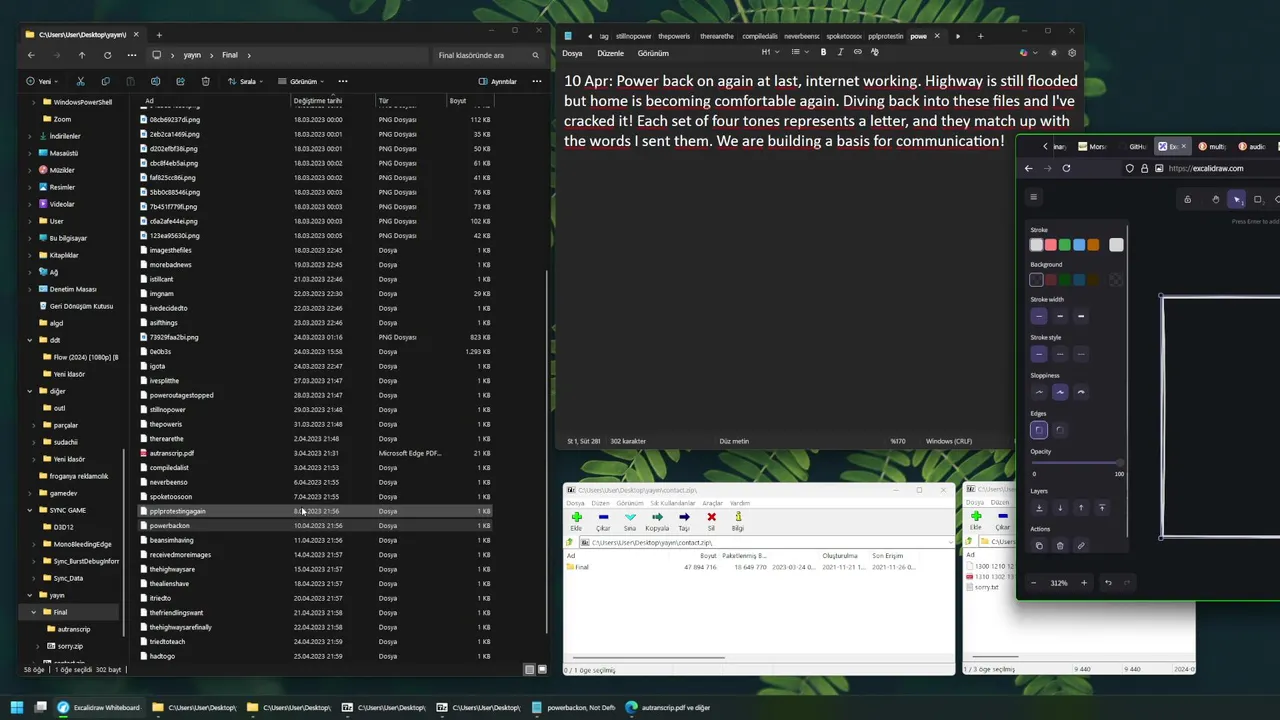Bring the shape to front in Layers
1280x720 pixels.
(1102, 508)
